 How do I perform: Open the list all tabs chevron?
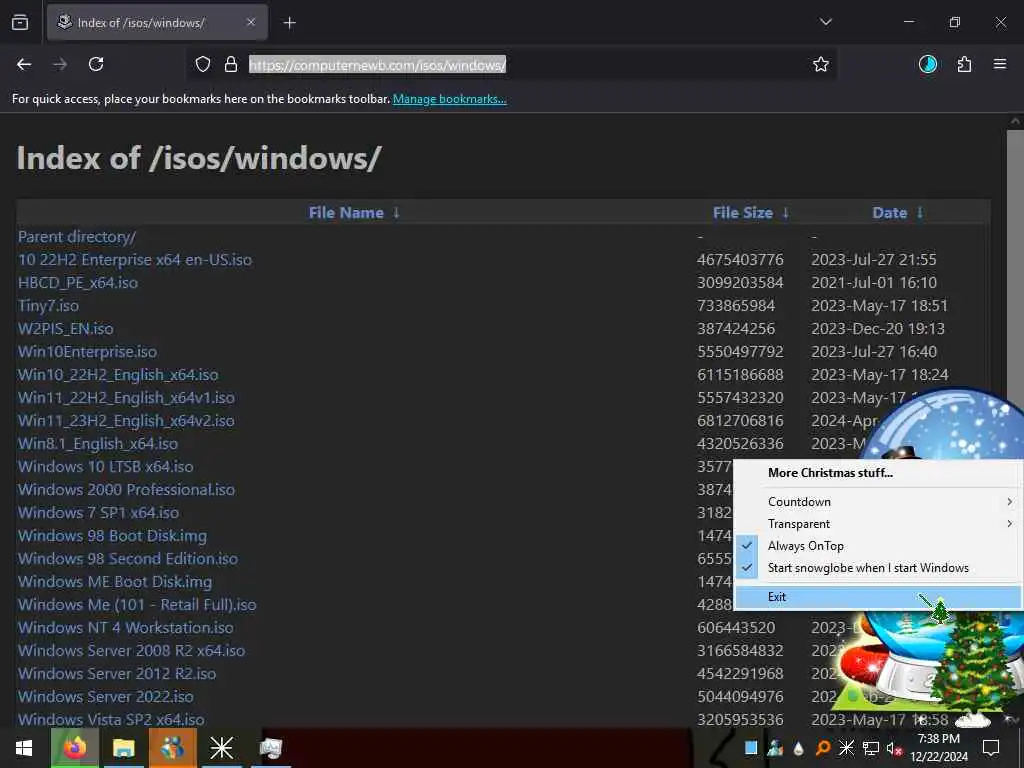pyautogui.click(x=825, y=22)
